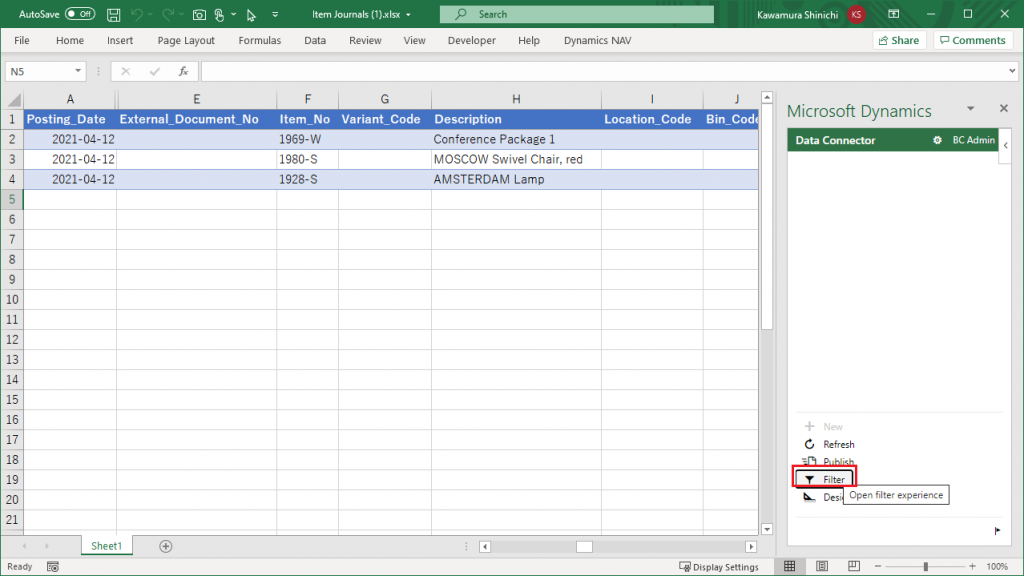Click the pointer select icon in toolbar
This screenshot has height=576, width=1024.
[251, 14]
